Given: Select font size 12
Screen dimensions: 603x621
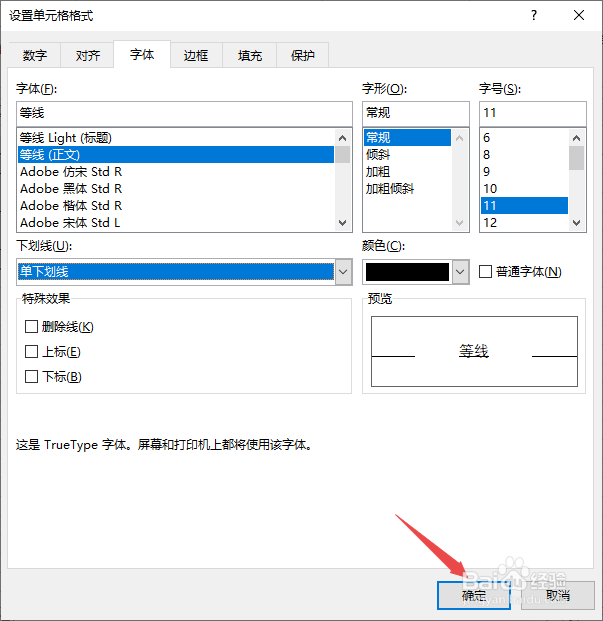Looking at the screenshot, I should (524, 223).
